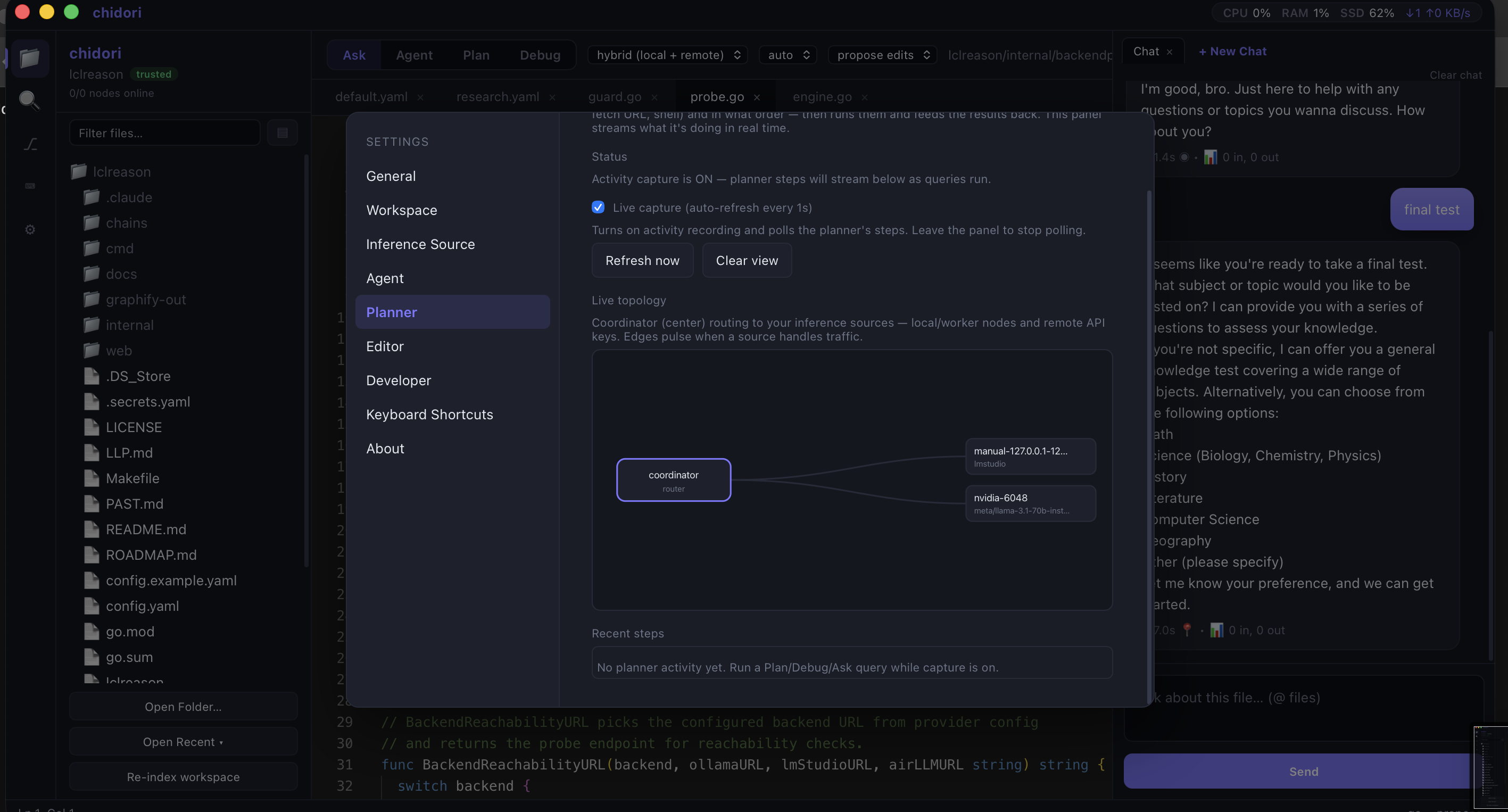Close the Chat tab with its x

click(x=1169, y=52)
